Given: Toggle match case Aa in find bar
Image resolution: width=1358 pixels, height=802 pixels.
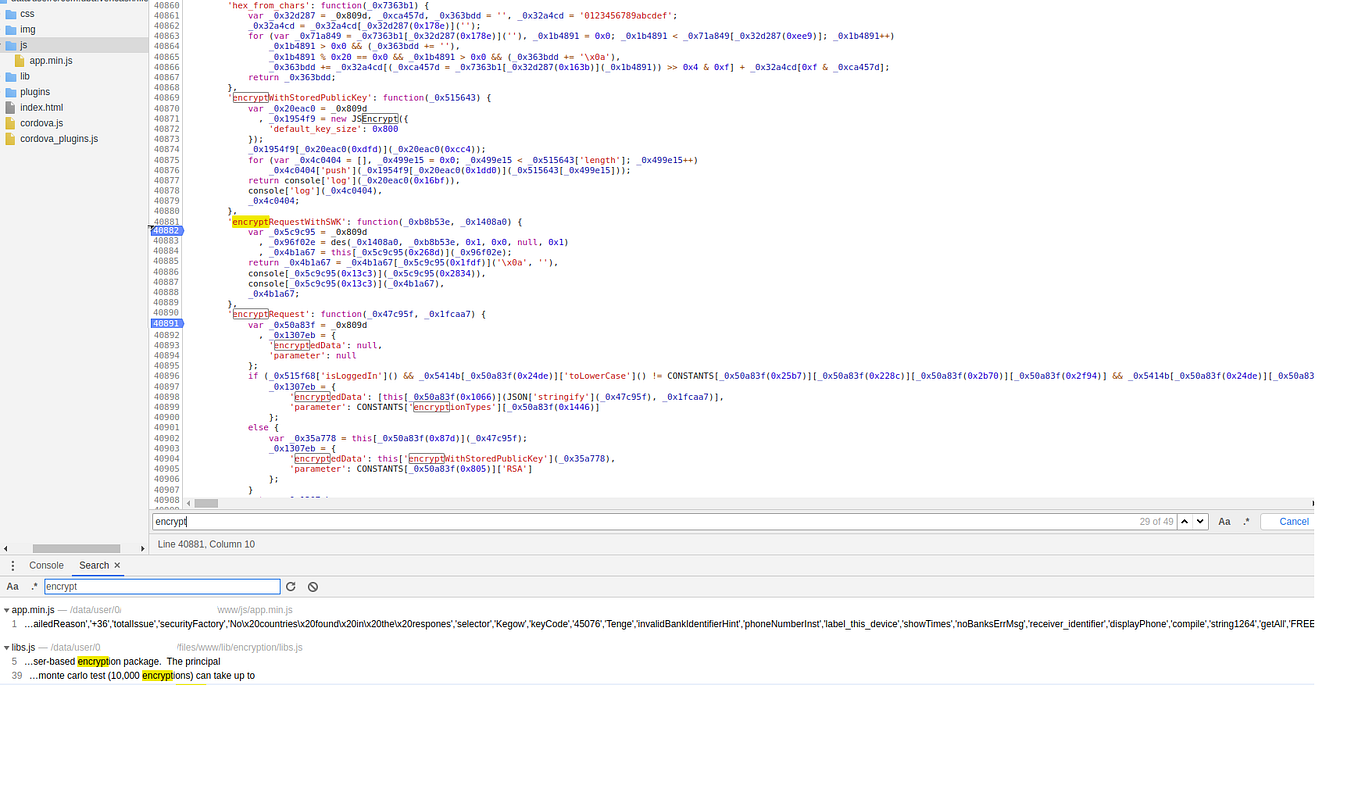Looking at the screenshot, I should coord(1224,521).
